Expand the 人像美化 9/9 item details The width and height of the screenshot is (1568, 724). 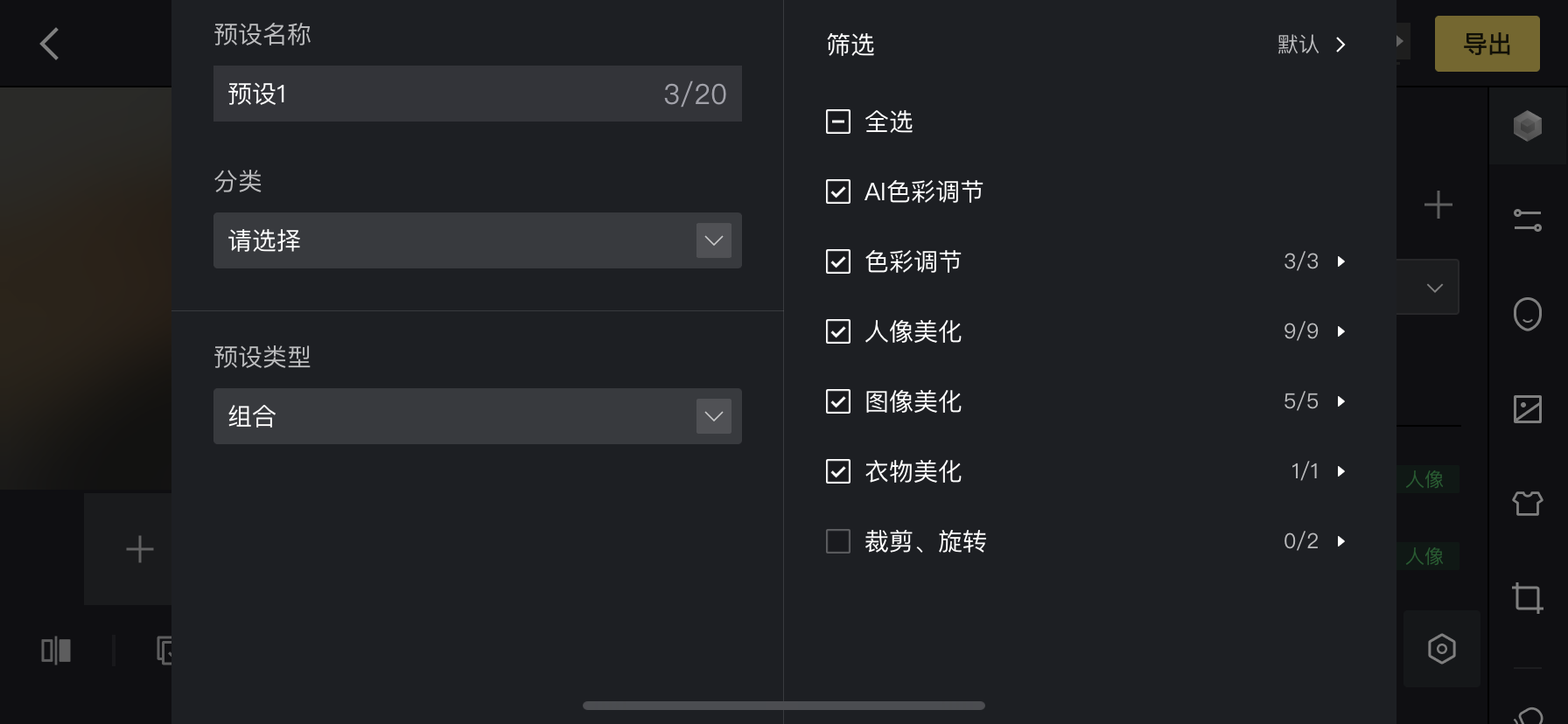(x=1341, y=331)
